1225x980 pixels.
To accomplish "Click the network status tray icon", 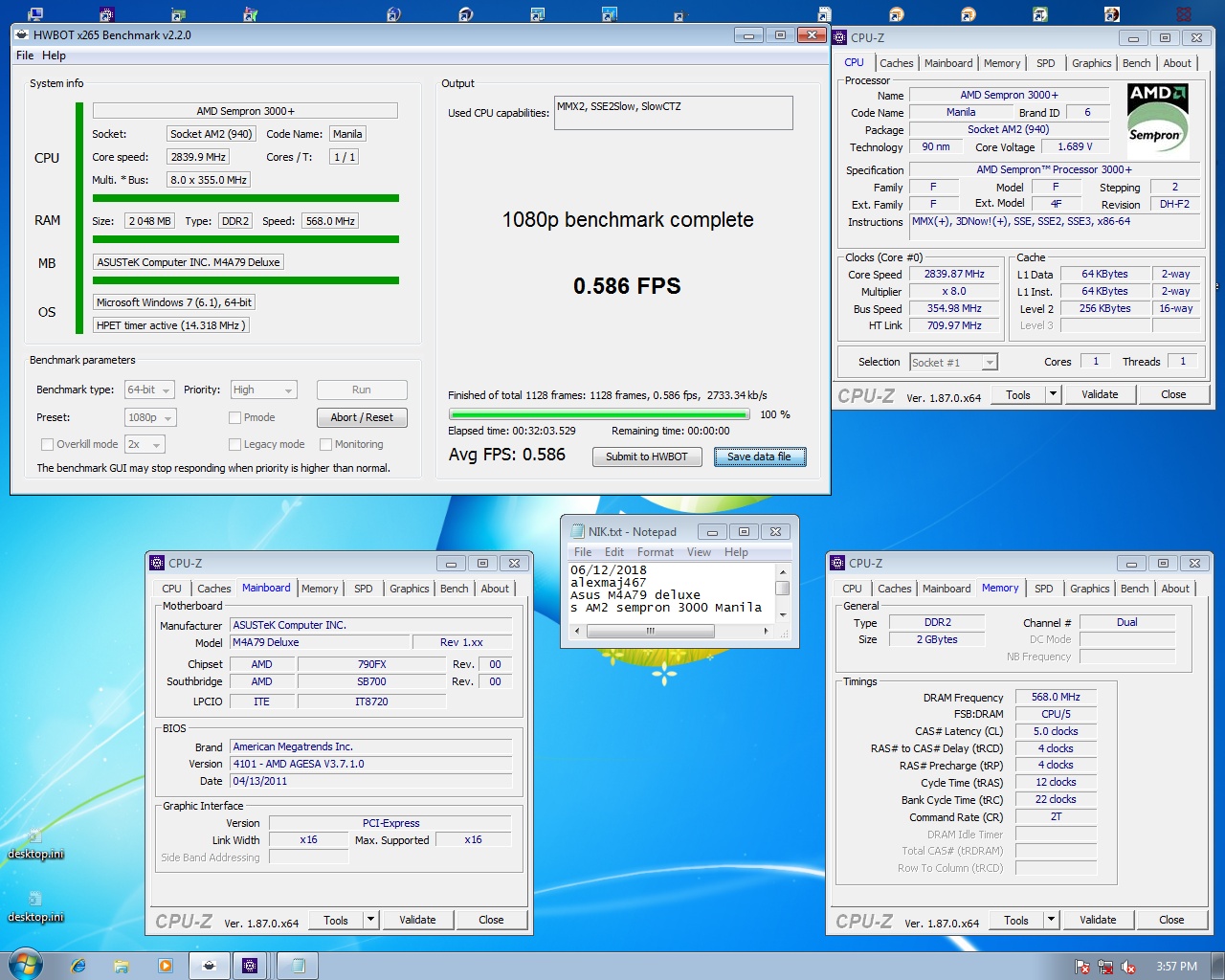I will pyautogui.click(x=1105, y=967).
